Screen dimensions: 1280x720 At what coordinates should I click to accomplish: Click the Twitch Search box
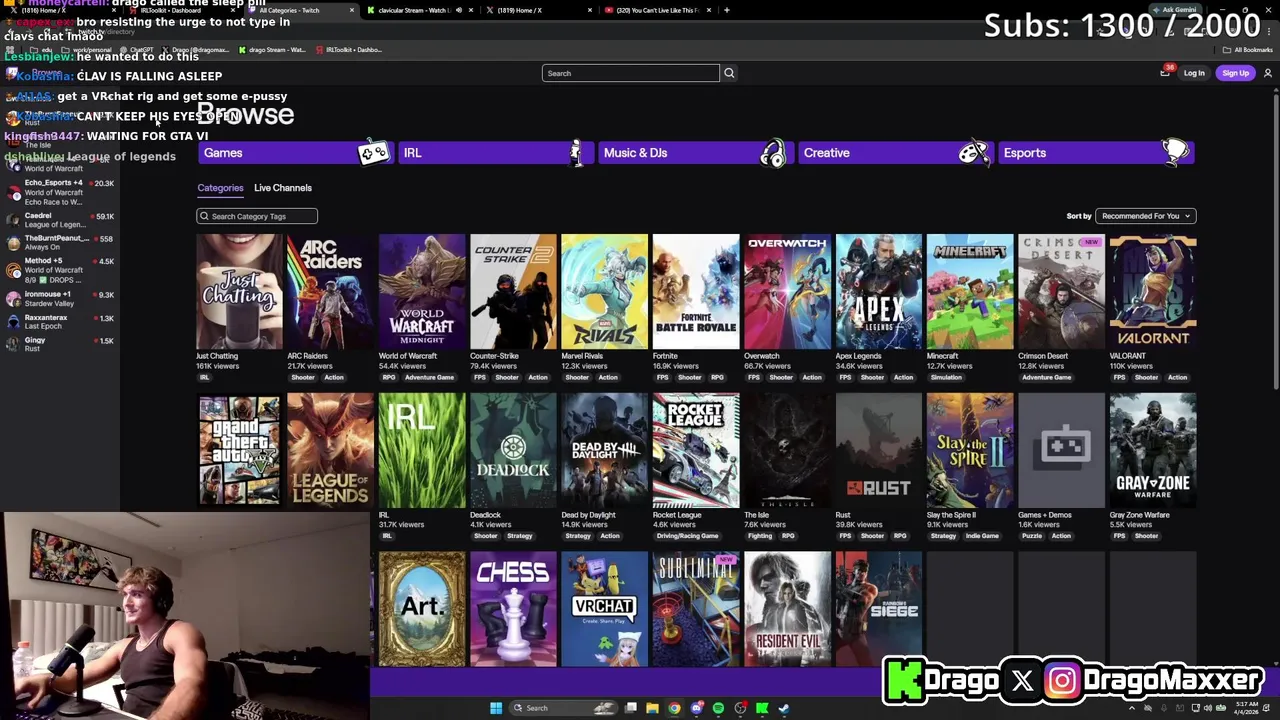tap(630, 73)
